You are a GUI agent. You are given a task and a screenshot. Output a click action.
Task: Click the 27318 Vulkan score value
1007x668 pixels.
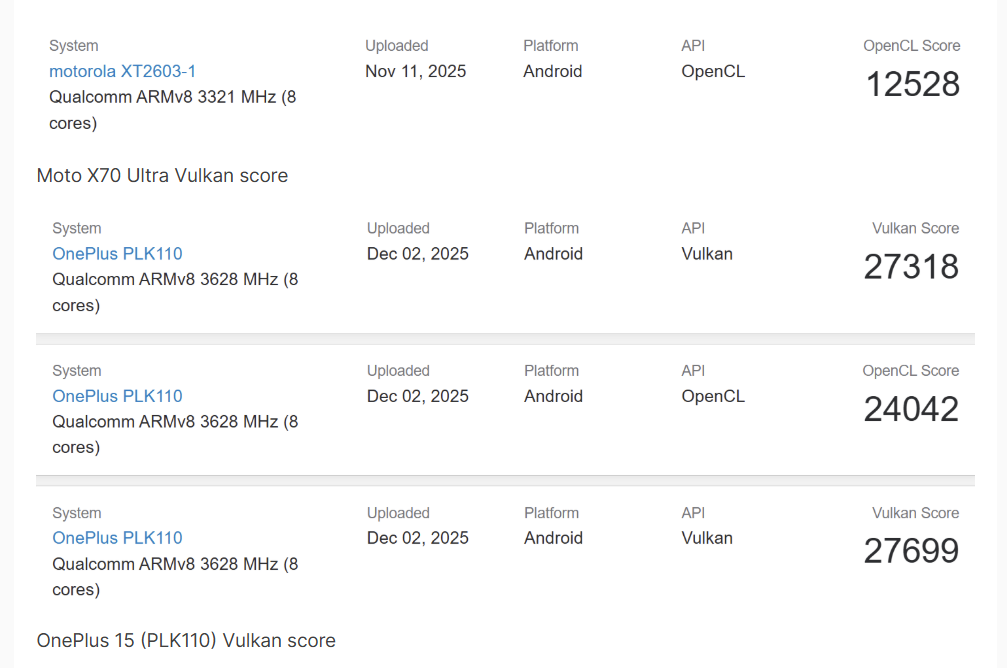coord(911,267)
